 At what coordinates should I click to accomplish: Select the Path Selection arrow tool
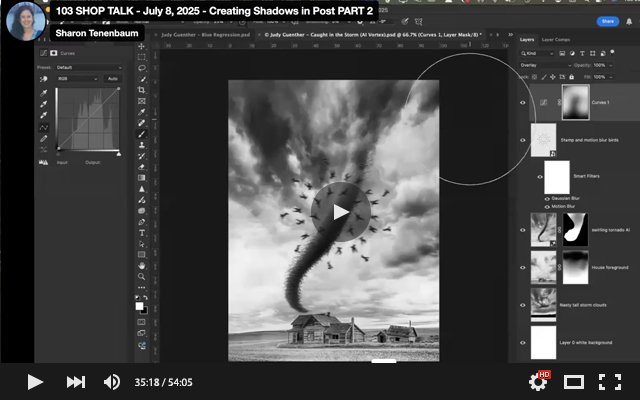[x=142, y=244]
